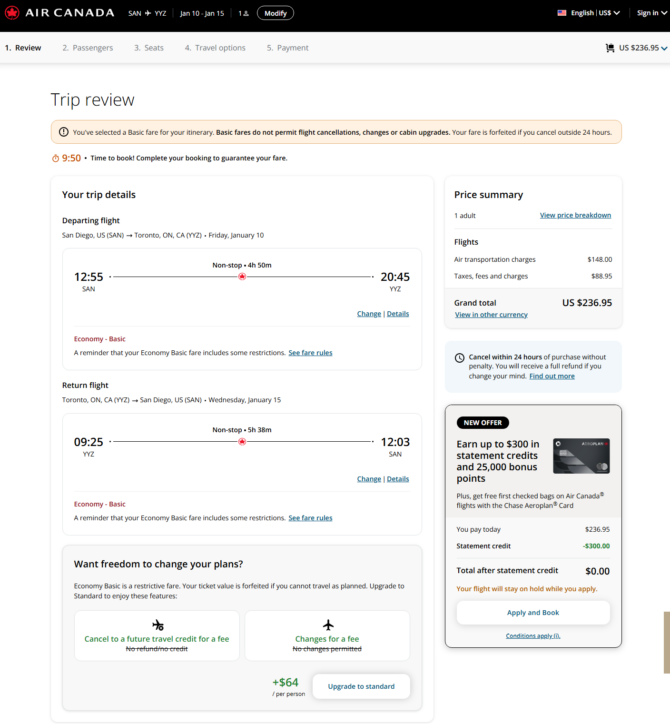Select the 1. Review step
The width and height of the screenshot is (670, 724).
23,48
